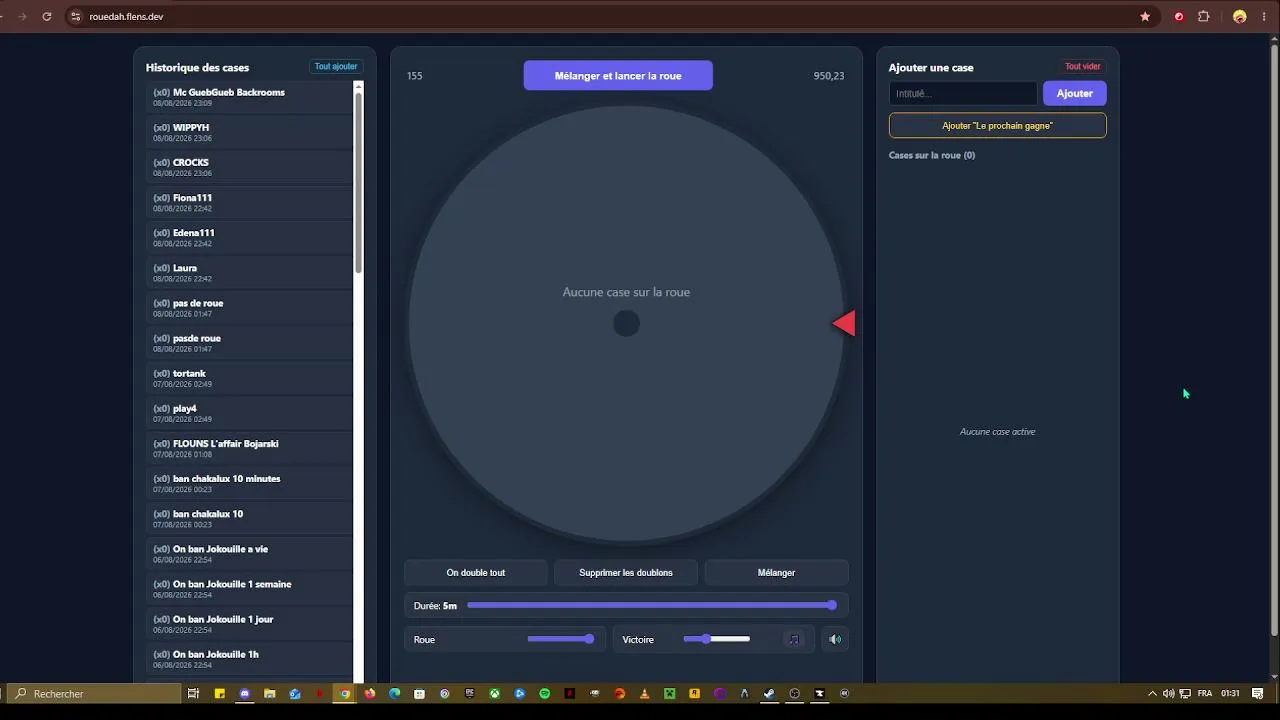This screenshot has width=1280, height=720.
Task: Click the 'Ajouter' button
Action: tap(1075, 93)
